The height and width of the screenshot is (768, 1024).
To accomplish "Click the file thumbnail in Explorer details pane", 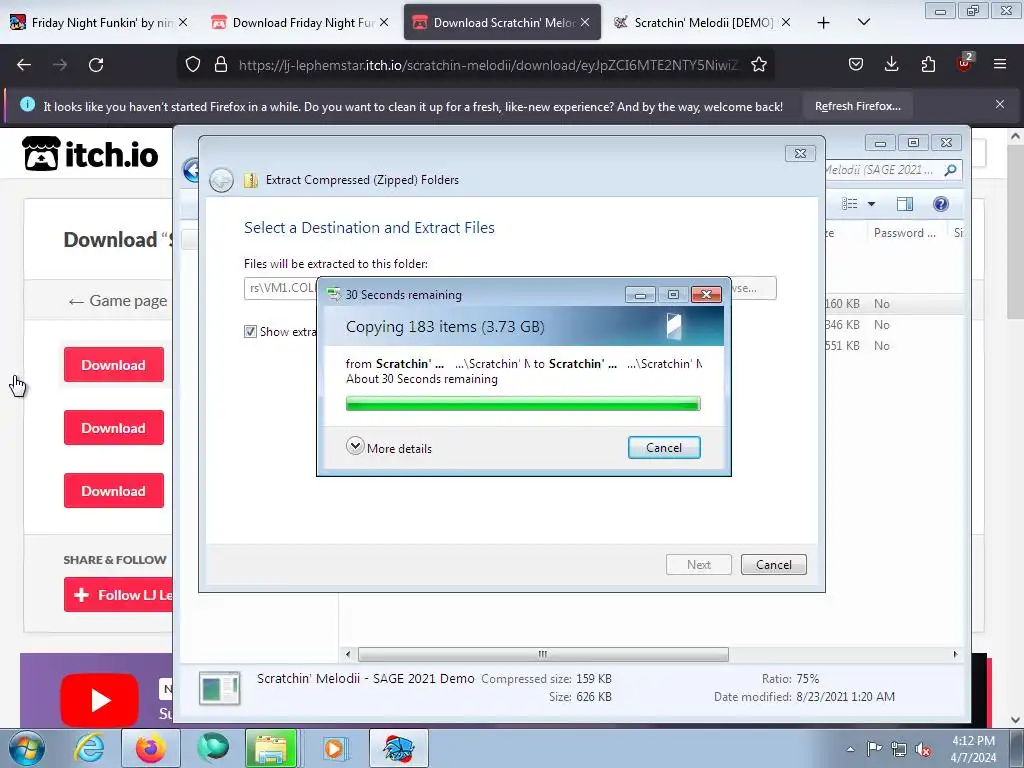I will click(219, 688).
